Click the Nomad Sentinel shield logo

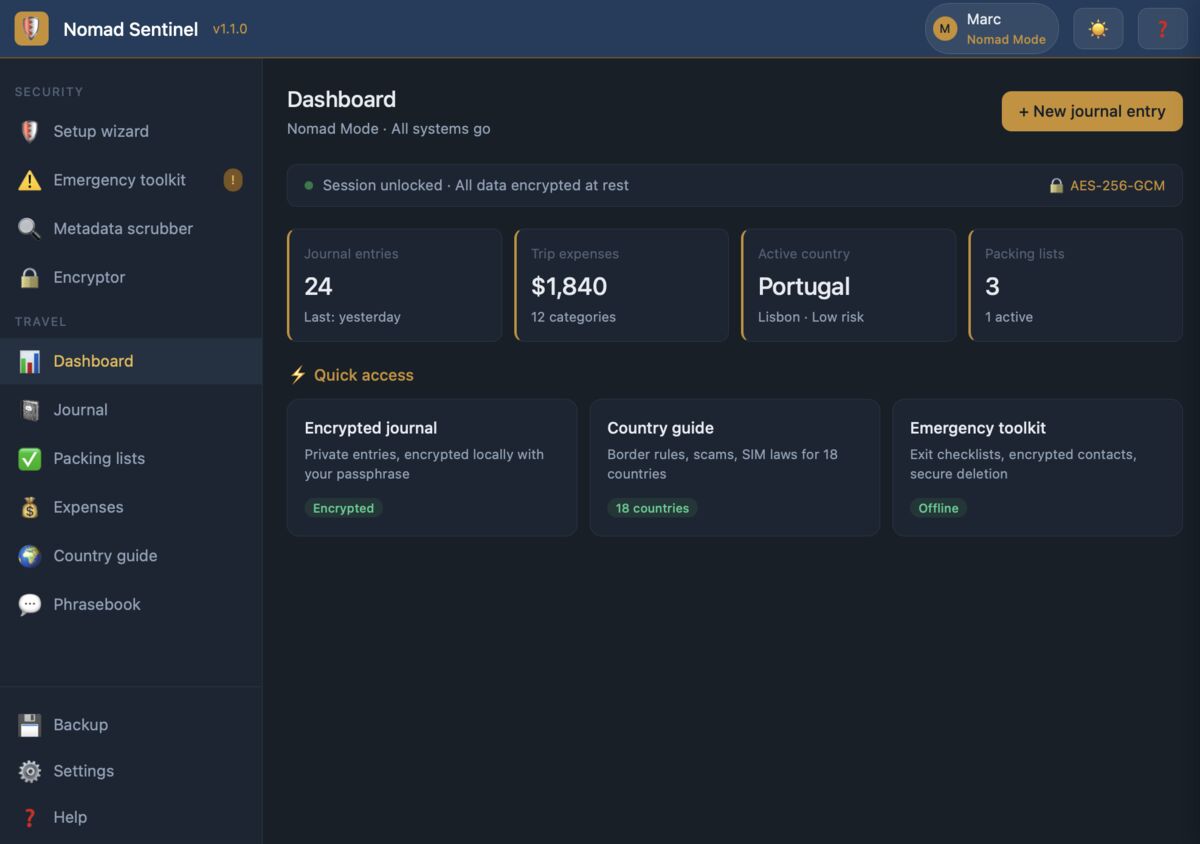pos(31,29)
